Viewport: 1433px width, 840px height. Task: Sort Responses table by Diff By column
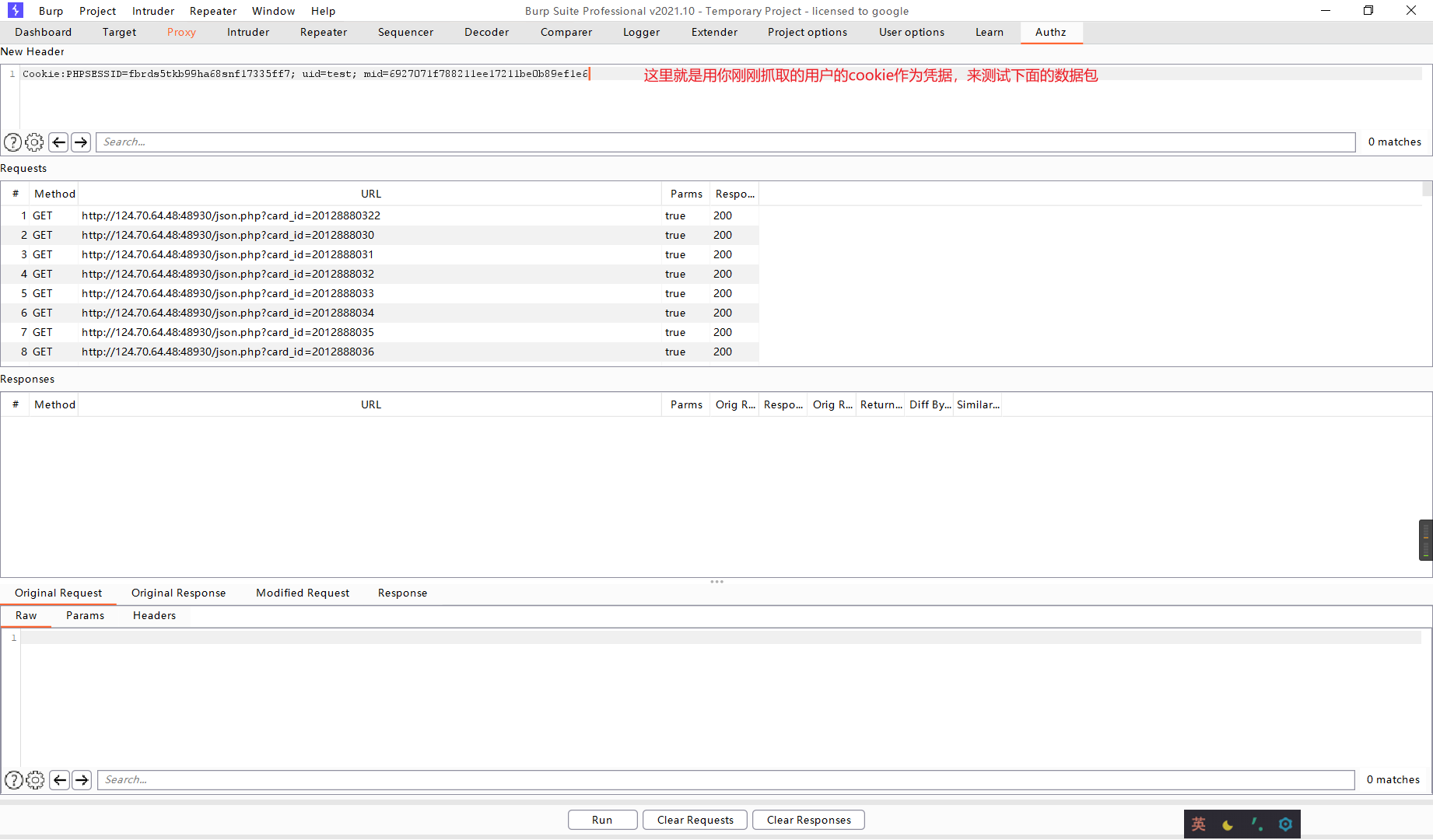click(x=930, y=405)
